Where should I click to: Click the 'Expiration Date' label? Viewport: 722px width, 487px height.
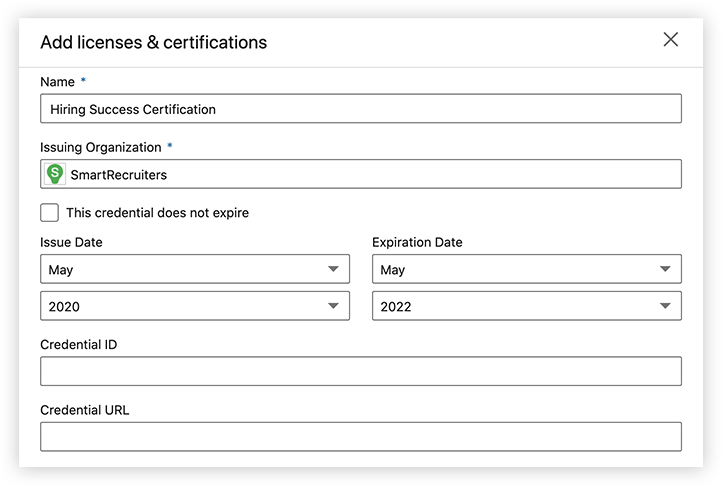[x=417, y=242]
